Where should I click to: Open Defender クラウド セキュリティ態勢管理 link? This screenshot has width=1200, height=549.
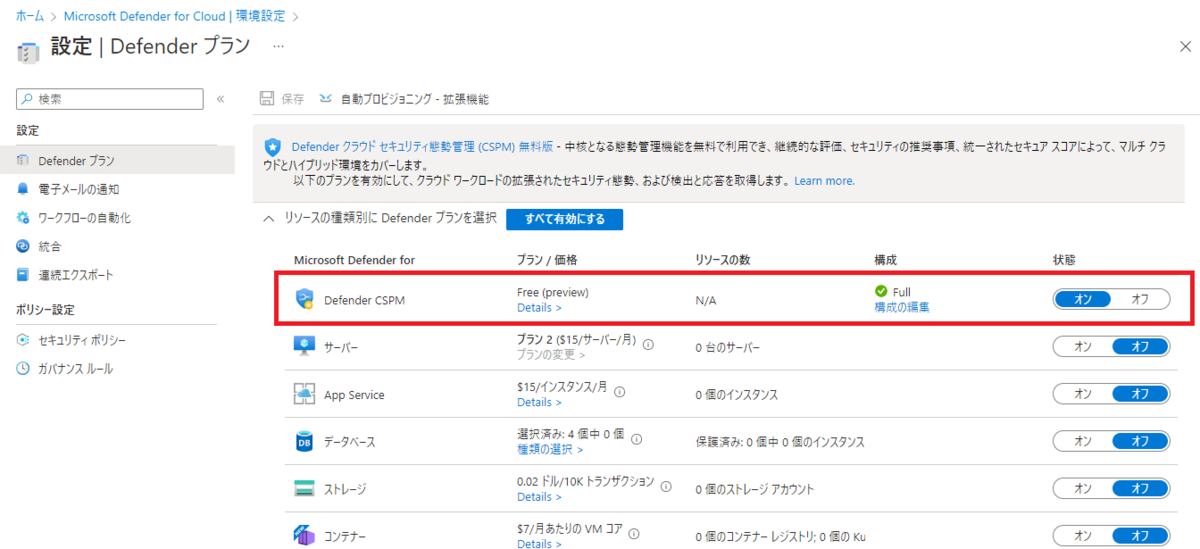(x=422, y=146)
